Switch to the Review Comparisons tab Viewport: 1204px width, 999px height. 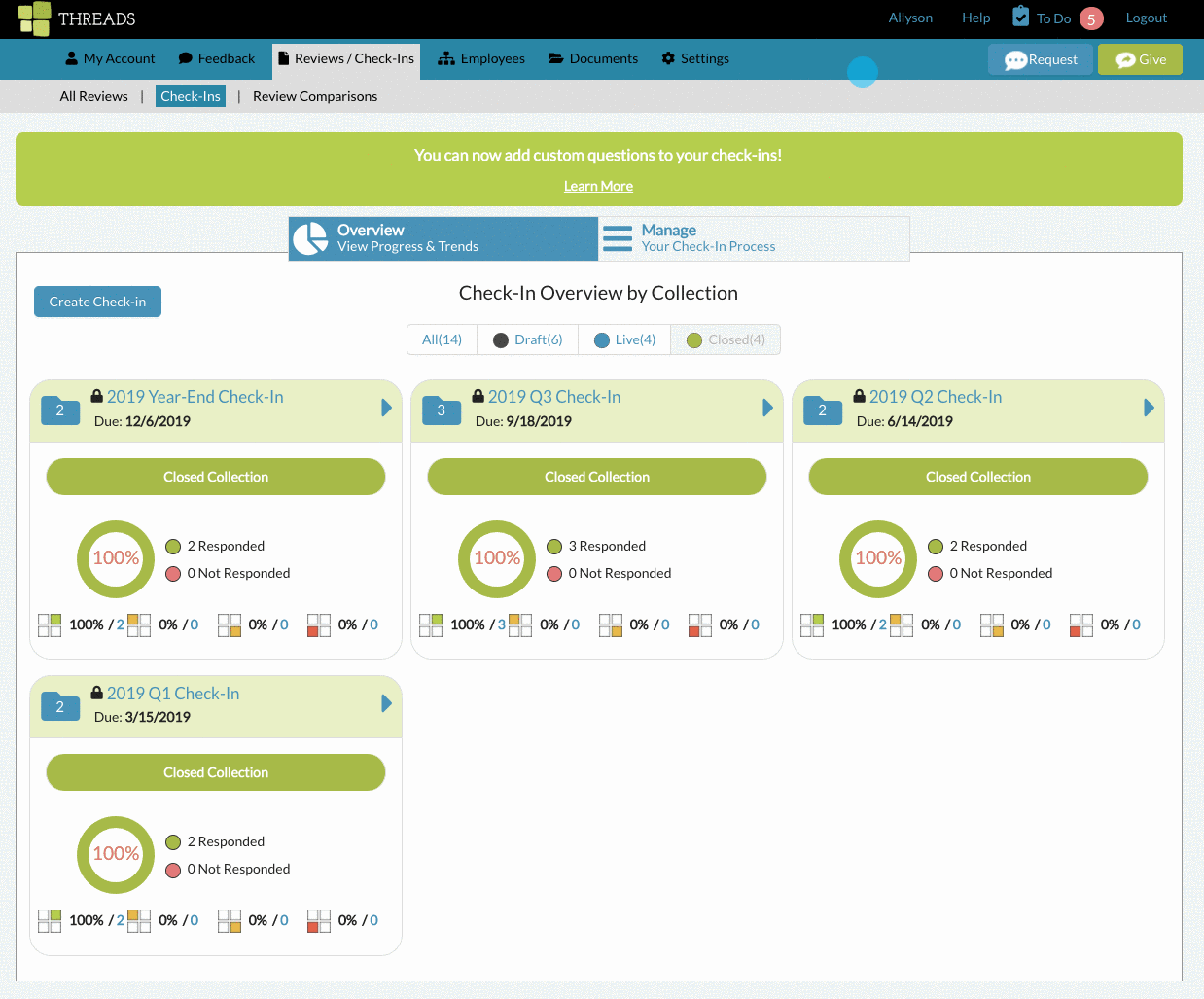(x=315, y=96)
